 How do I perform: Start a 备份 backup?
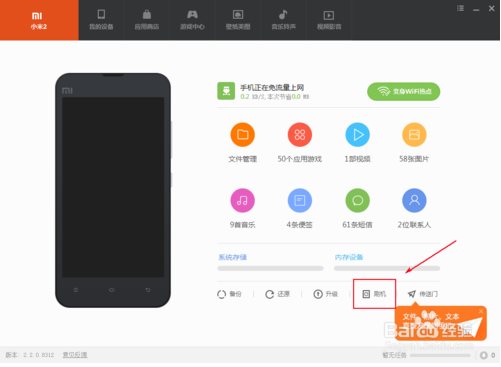click(229, 294)
